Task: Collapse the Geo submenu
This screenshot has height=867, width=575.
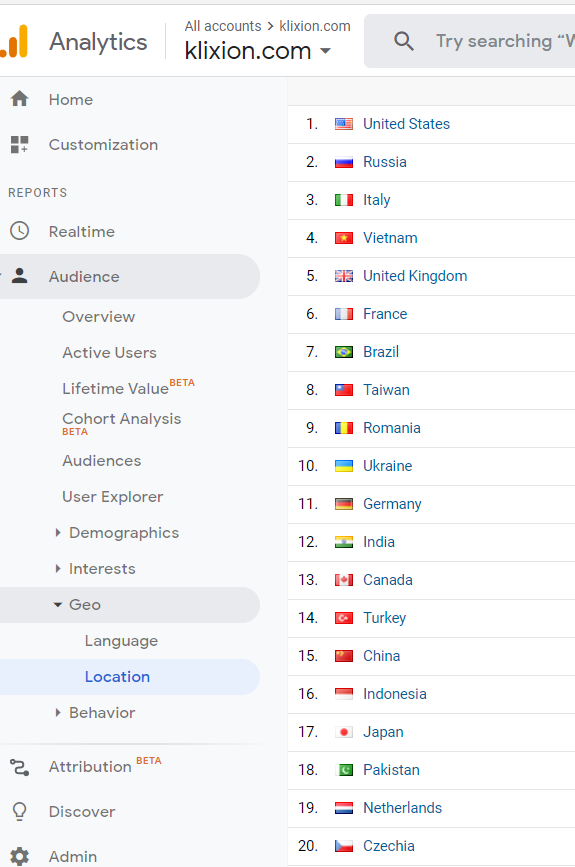Action: tap(58, 604)
